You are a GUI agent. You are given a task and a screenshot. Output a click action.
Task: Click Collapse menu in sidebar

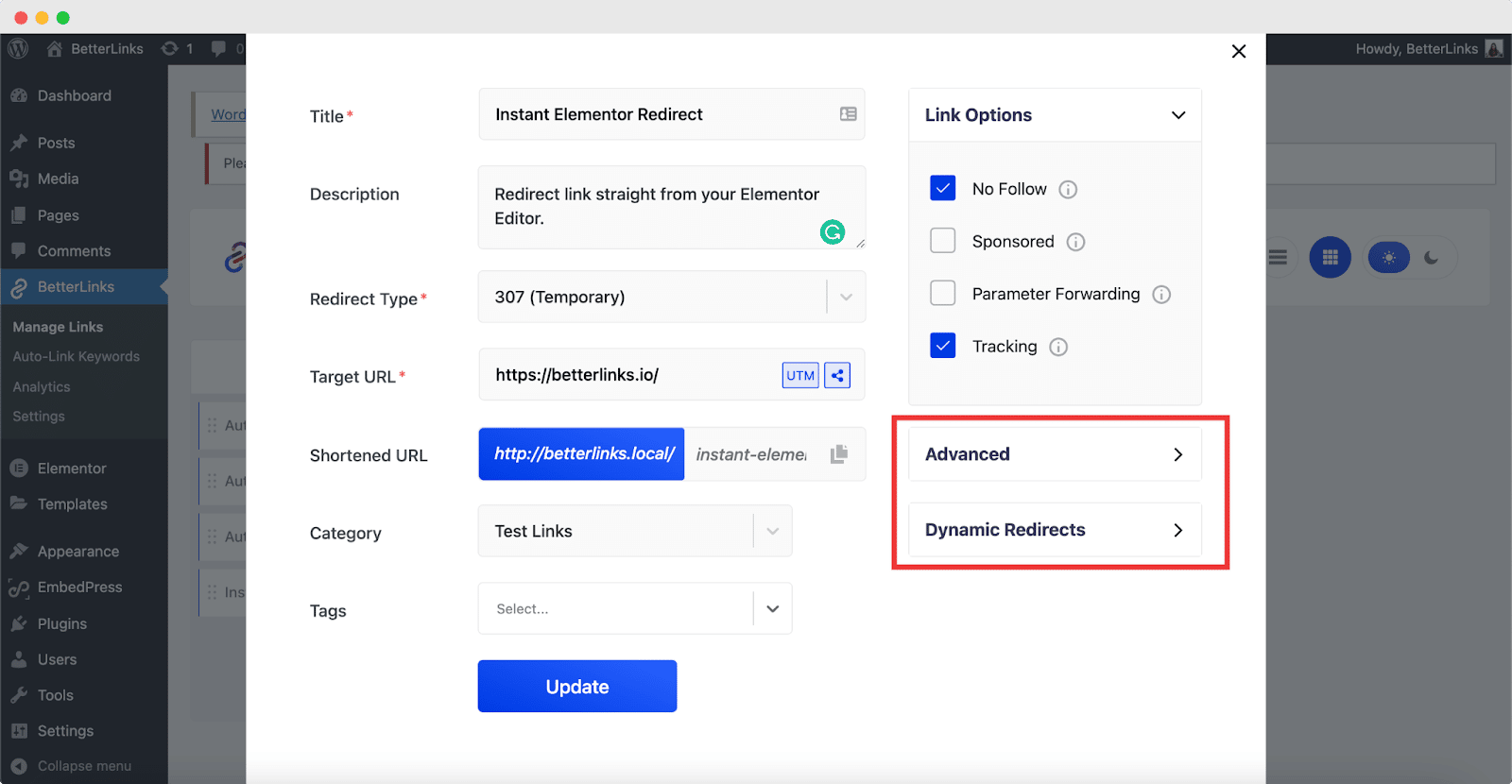click(84, 766)
